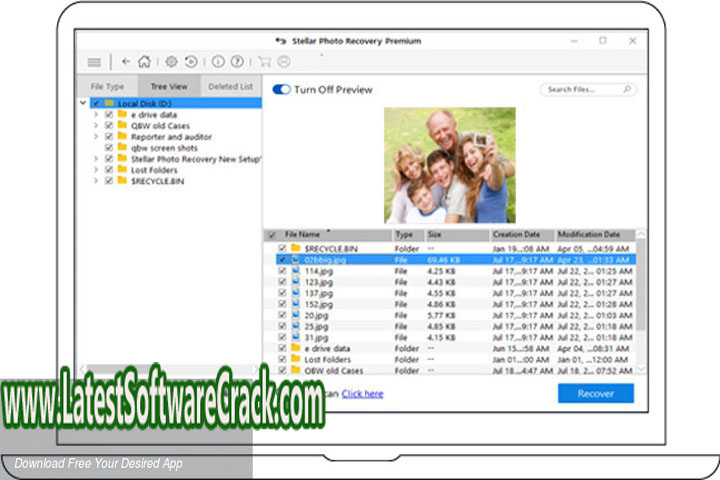Uncheck the Local Disk (D:) checkbox
Viewport: 720px width, 480px height.
[96, 103]
